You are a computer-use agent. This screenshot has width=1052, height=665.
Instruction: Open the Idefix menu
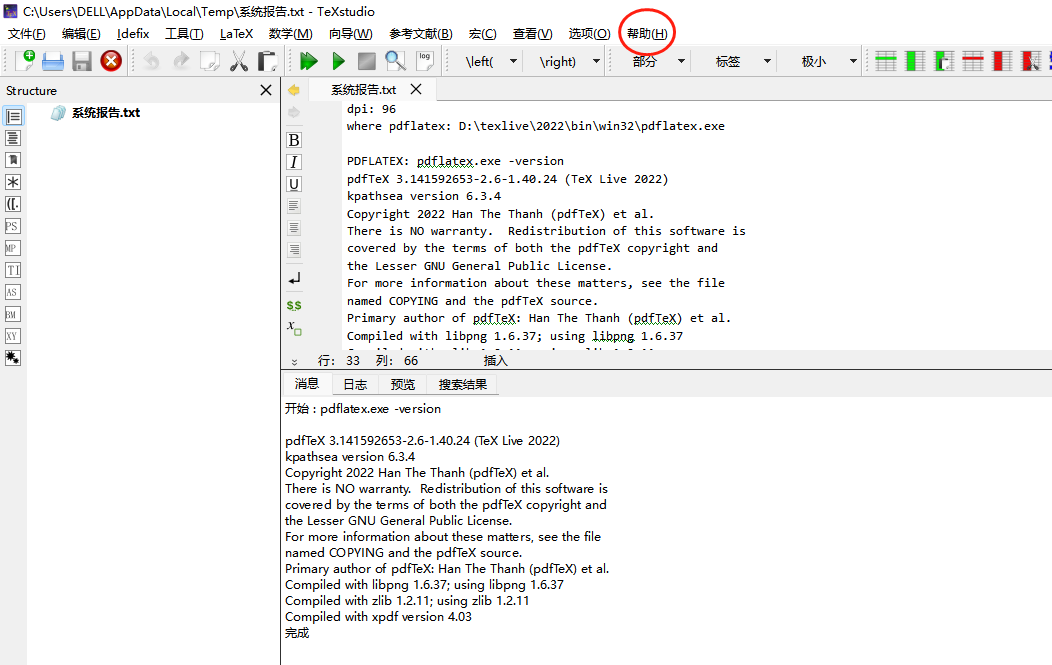(x=133, y=34)
